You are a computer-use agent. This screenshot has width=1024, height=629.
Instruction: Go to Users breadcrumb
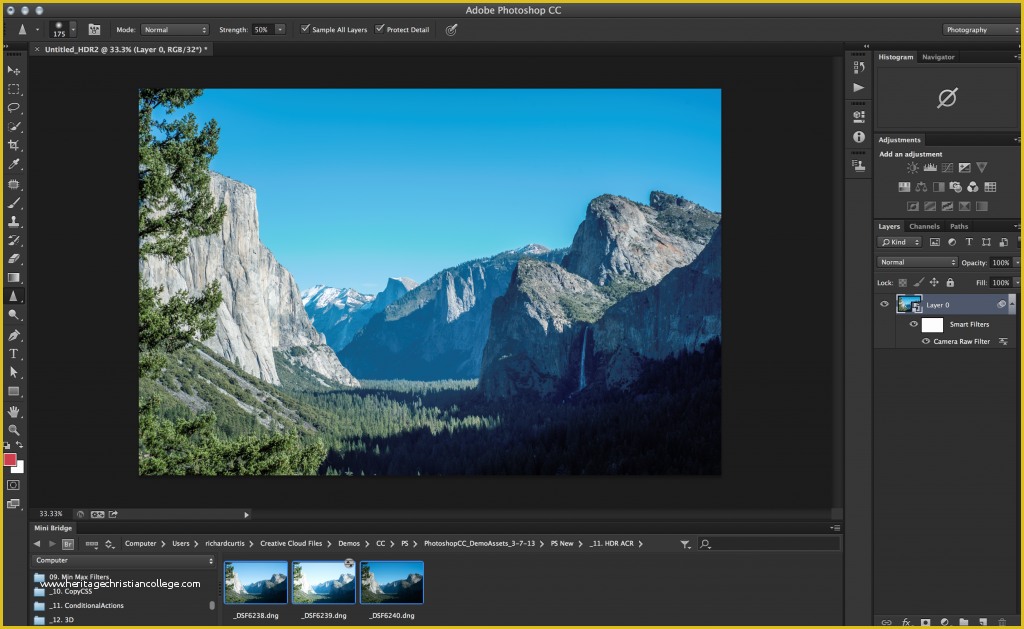click(181, 543)
